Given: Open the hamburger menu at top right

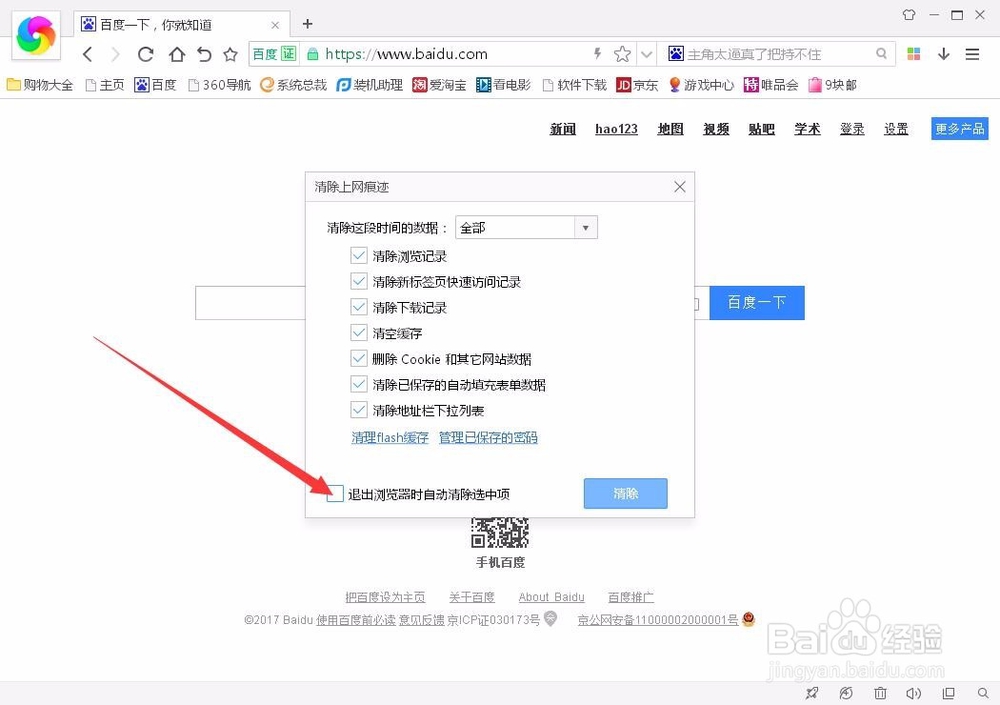Looking at the screenshot, I should click(x=972, y=54).
